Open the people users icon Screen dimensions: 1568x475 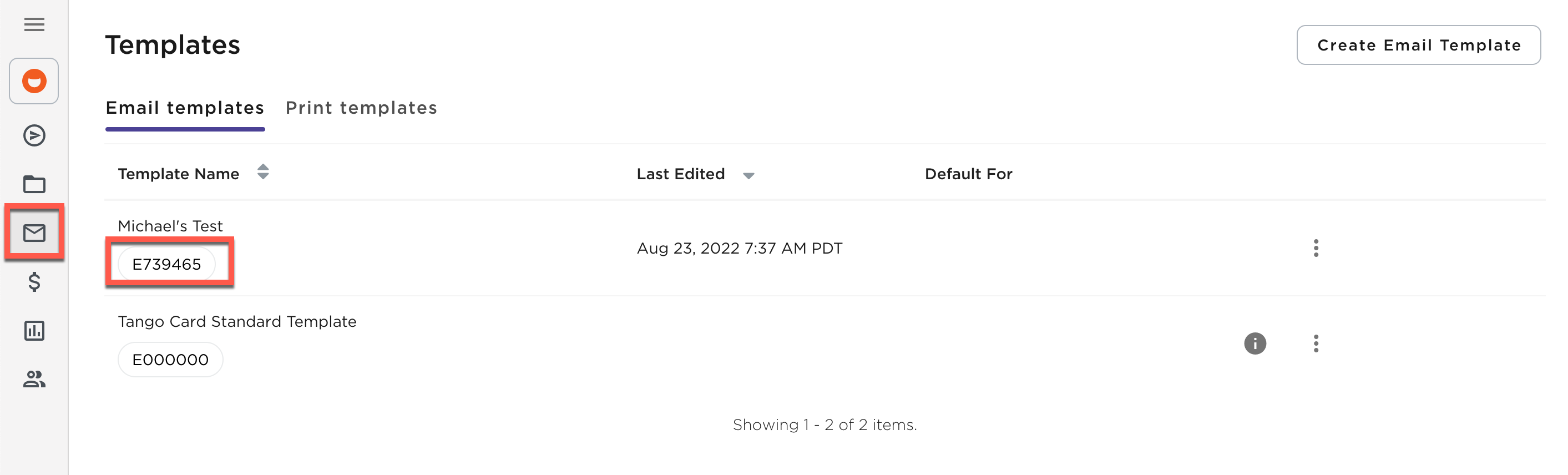tap(34, 380)
